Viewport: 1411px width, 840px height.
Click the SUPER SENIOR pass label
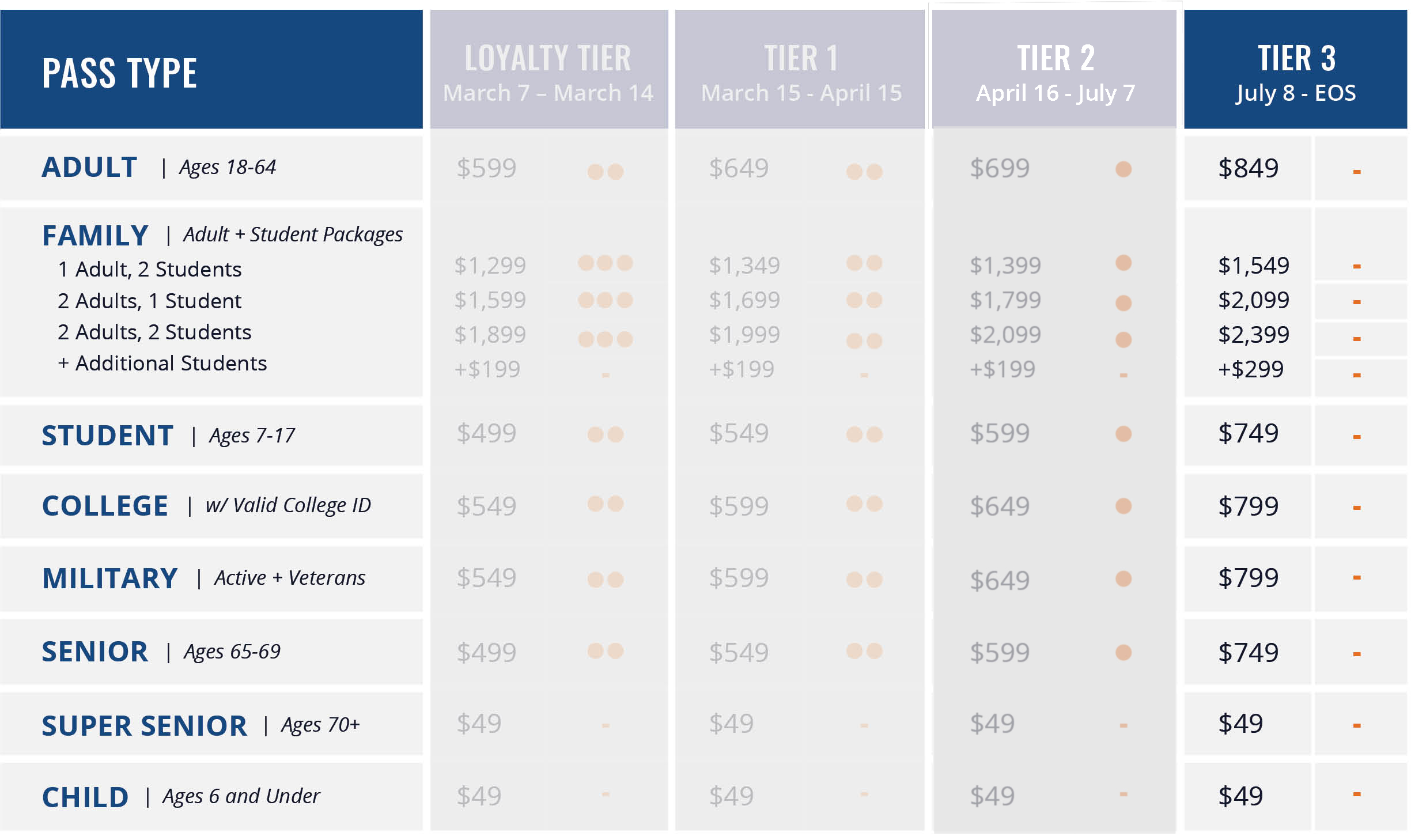tap(144, 725)
